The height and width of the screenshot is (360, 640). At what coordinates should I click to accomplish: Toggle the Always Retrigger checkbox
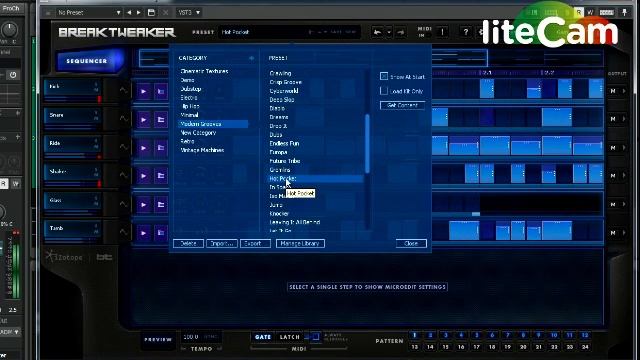[x=316, y=337]
